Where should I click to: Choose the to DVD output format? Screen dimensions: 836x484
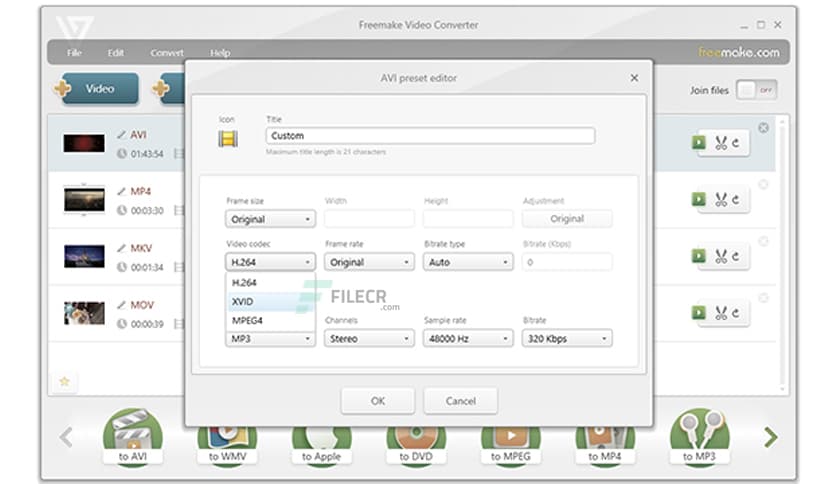(x=416, y=447)
